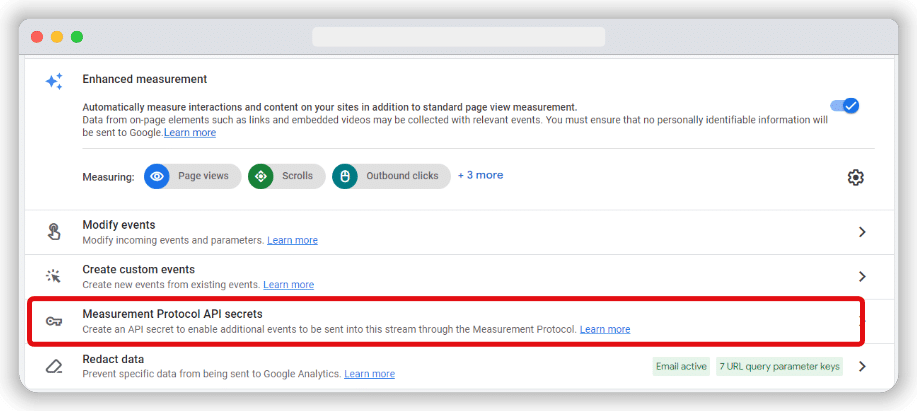Expand Create custom events with its chevron
Screen dimensions: 917x411
click(861, 277)
